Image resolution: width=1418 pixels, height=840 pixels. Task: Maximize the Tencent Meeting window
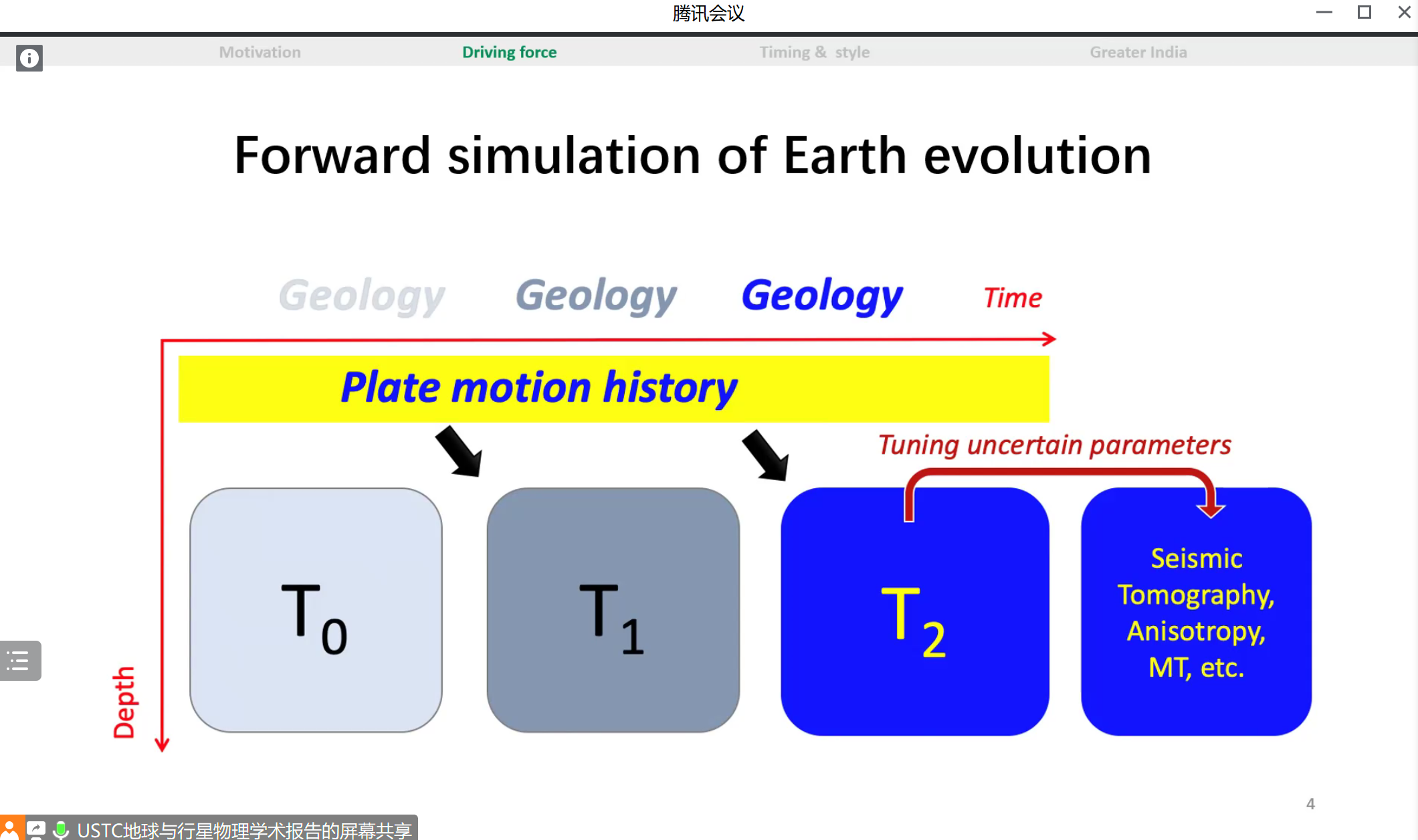pos(1364,12)
